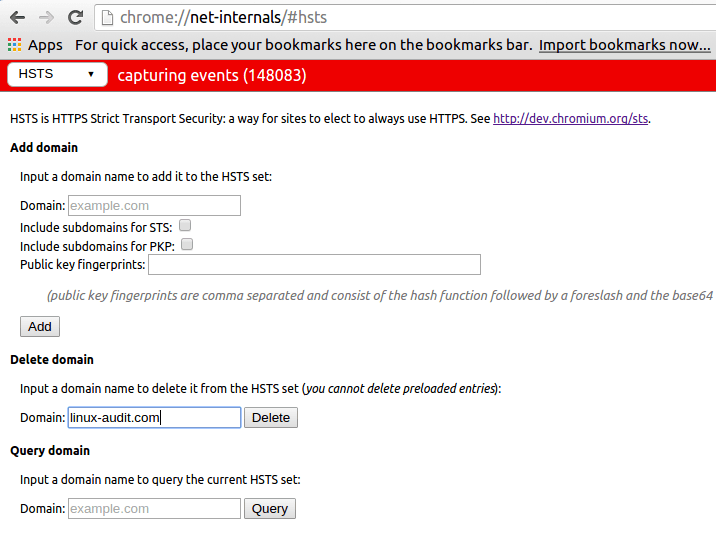Open the Apps grid icon
This screenshot has height=539, width=716.
point(15,44)
